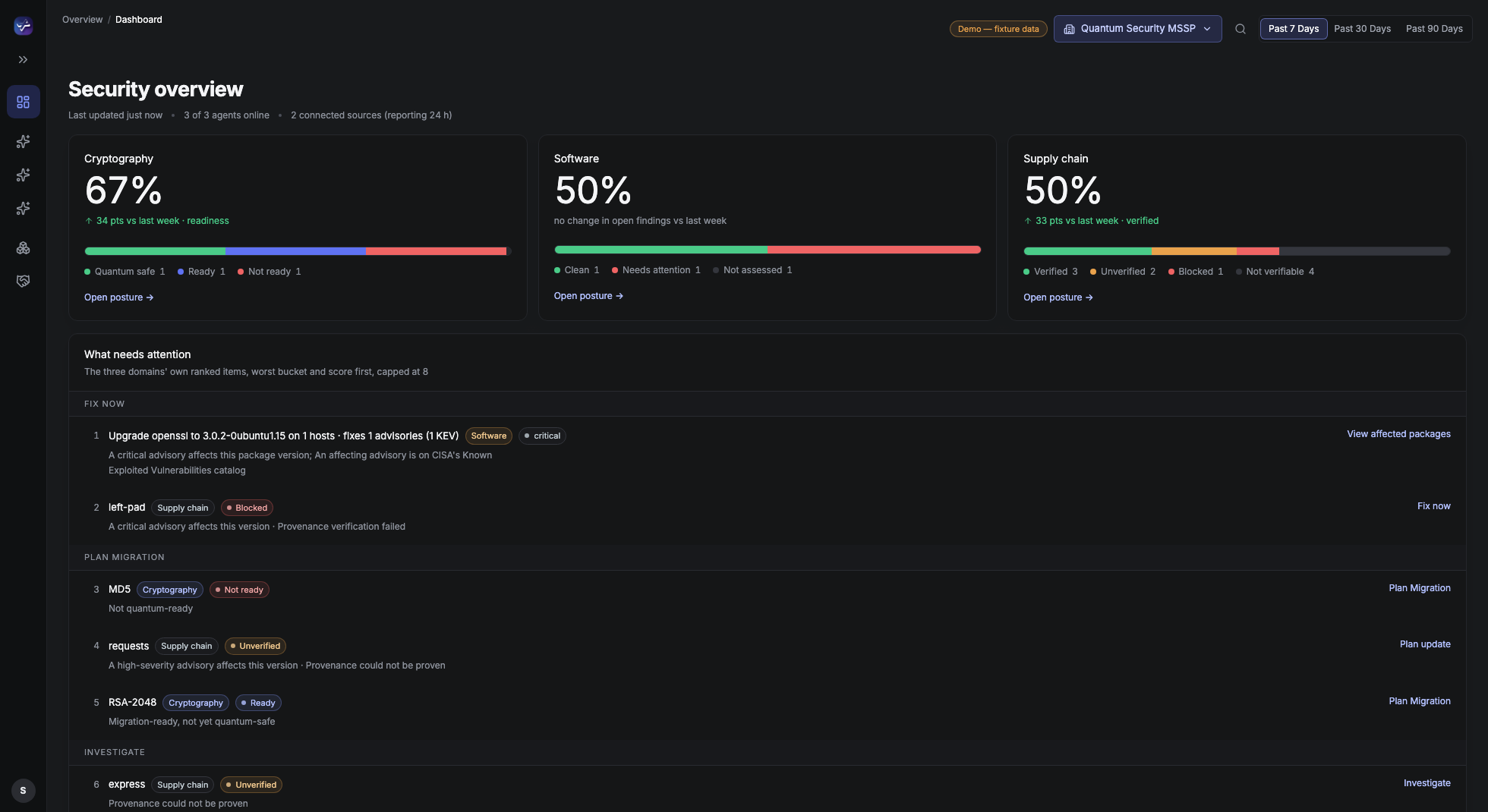This screenshot has height=812, width=1488.
Task: Go to Overview in the breadcrumb
Action: [82, 20]
